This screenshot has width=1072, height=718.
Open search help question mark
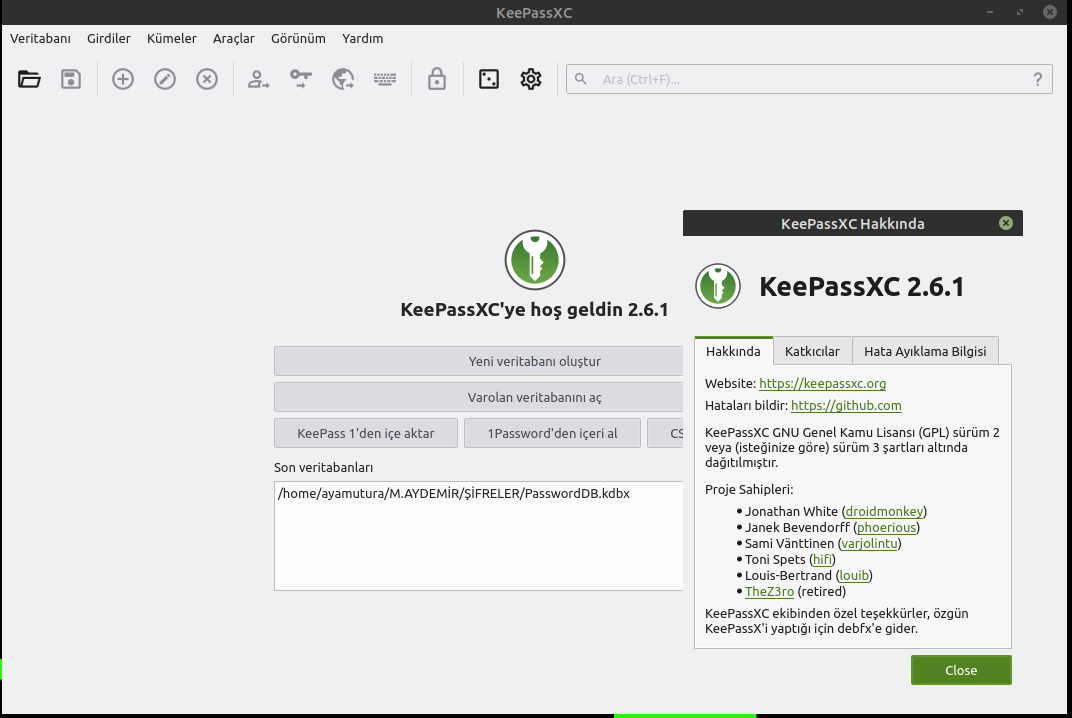(x=1038, y=79)
